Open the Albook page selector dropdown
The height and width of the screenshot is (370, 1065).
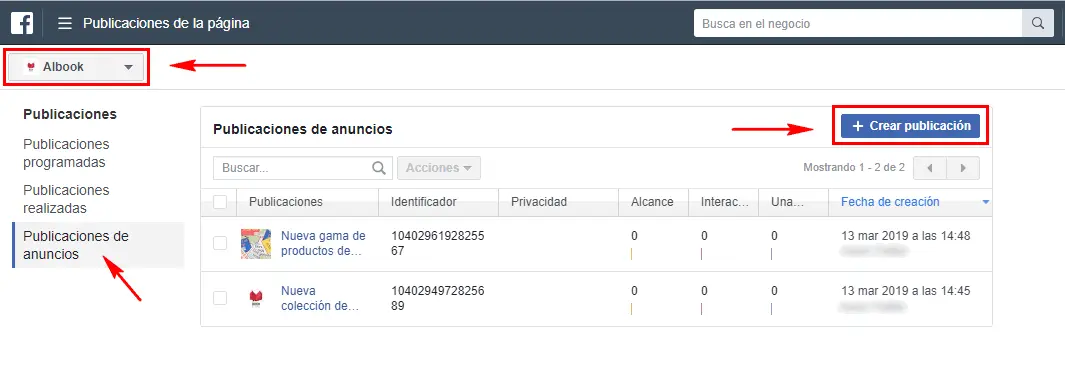[77, 67]
